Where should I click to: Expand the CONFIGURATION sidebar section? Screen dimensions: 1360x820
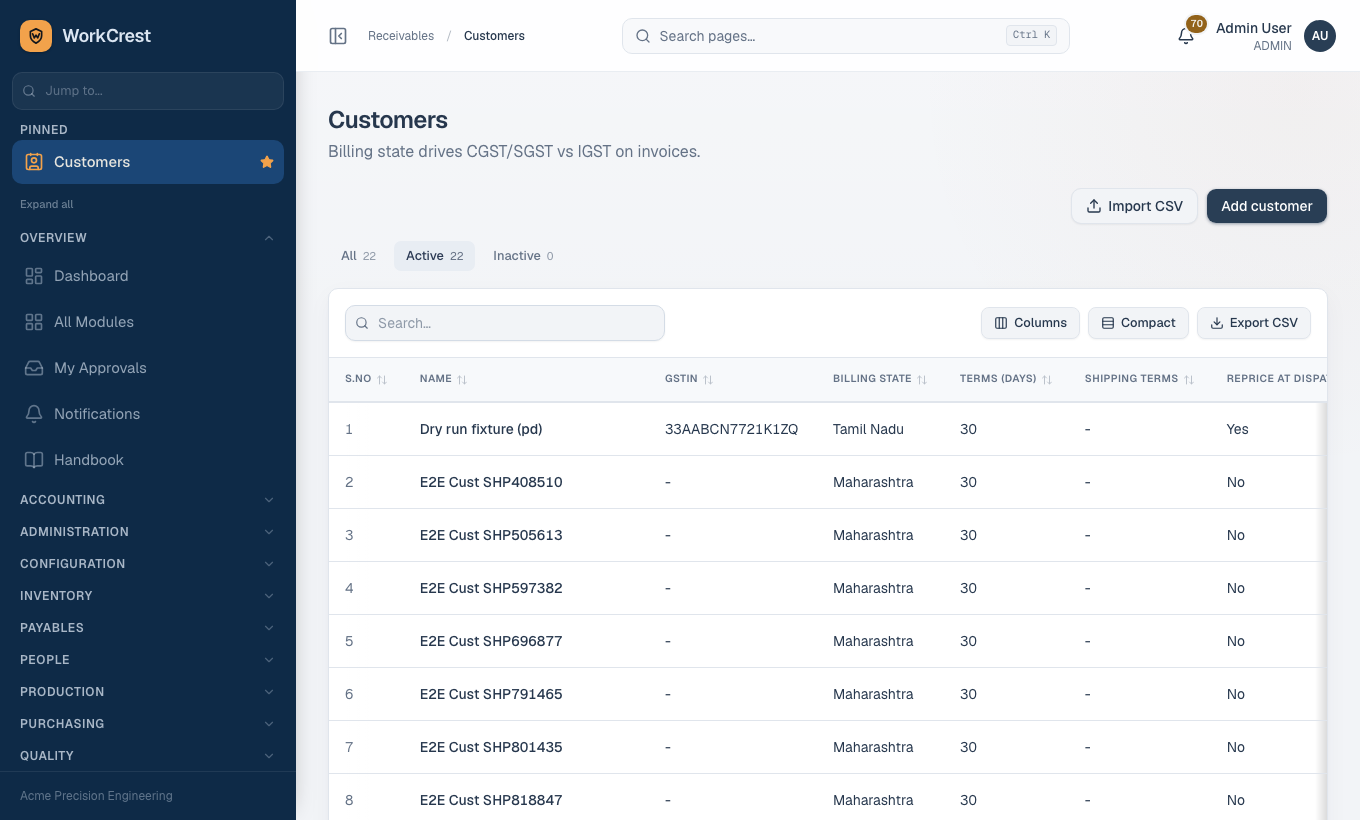tap(148, 564)
